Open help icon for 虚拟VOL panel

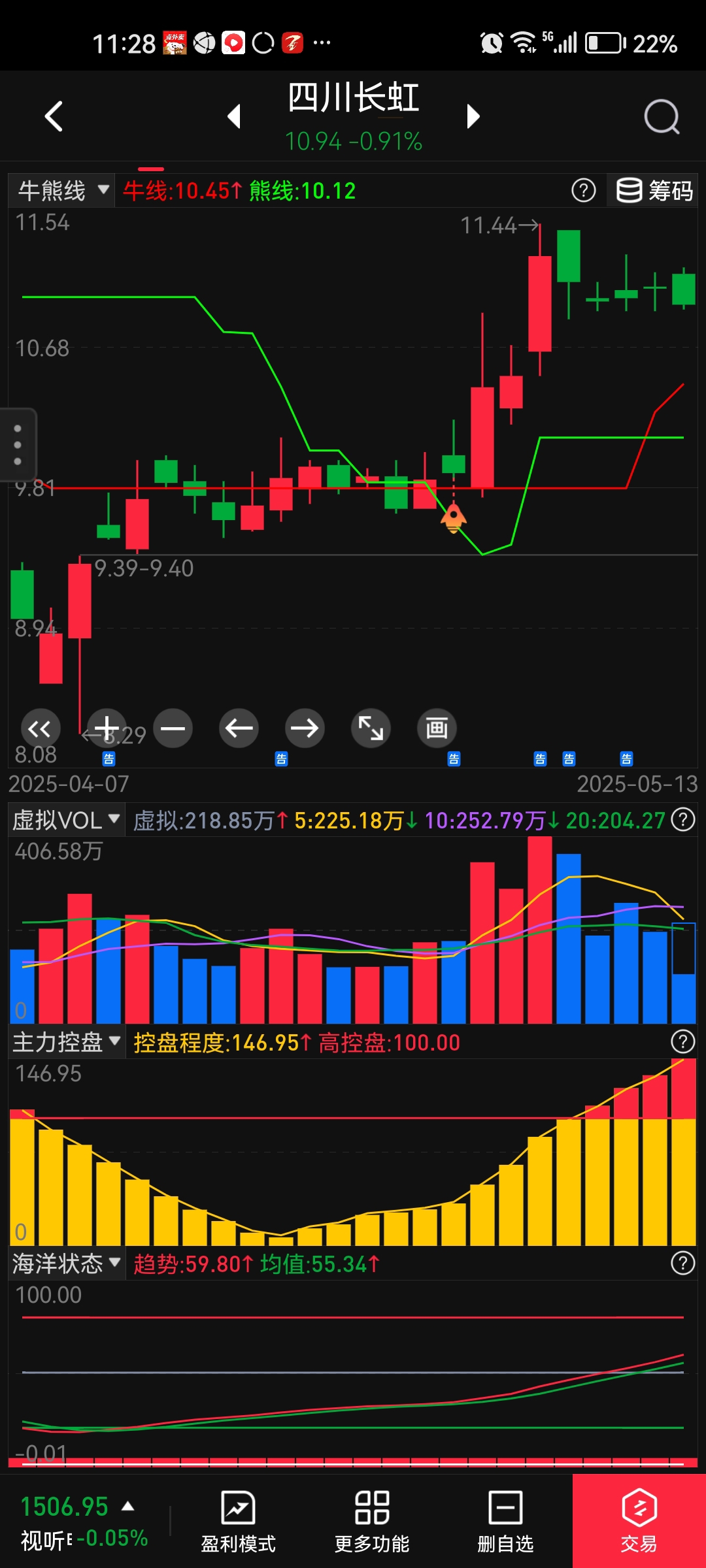(x=683, y=820)
